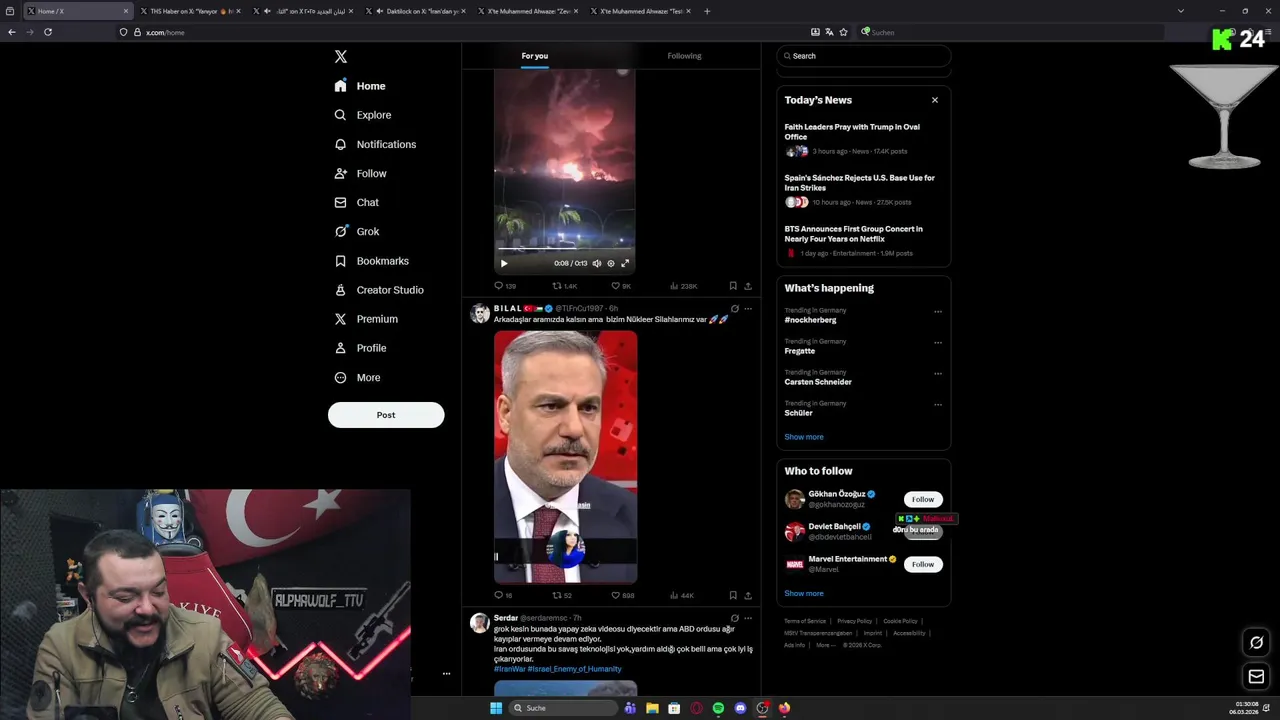View analytics of post with 238K views

pyautogui.click(x=684, y=286)
